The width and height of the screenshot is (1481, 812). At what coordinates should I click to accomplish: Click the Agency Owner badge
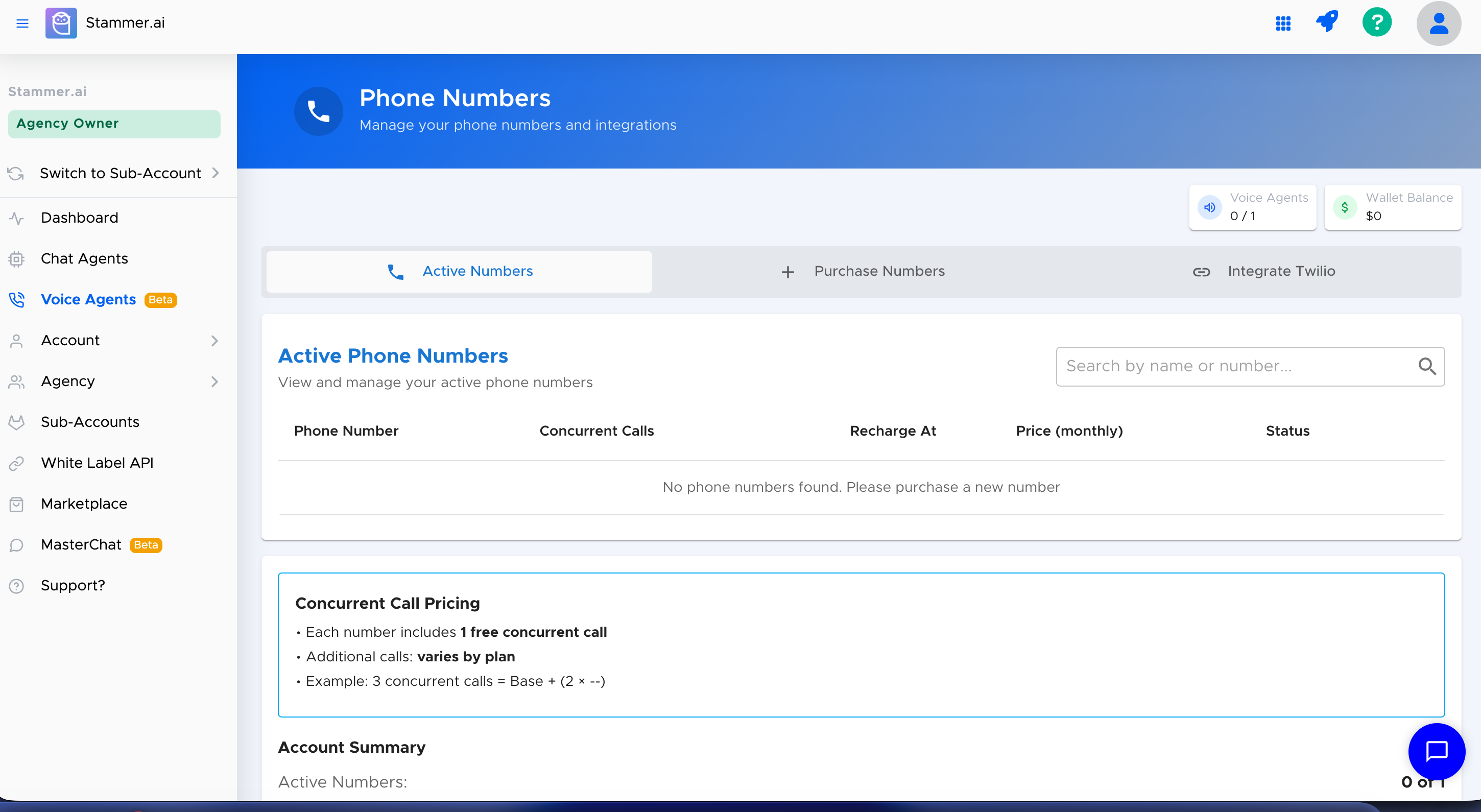click(x=114, y=123)
